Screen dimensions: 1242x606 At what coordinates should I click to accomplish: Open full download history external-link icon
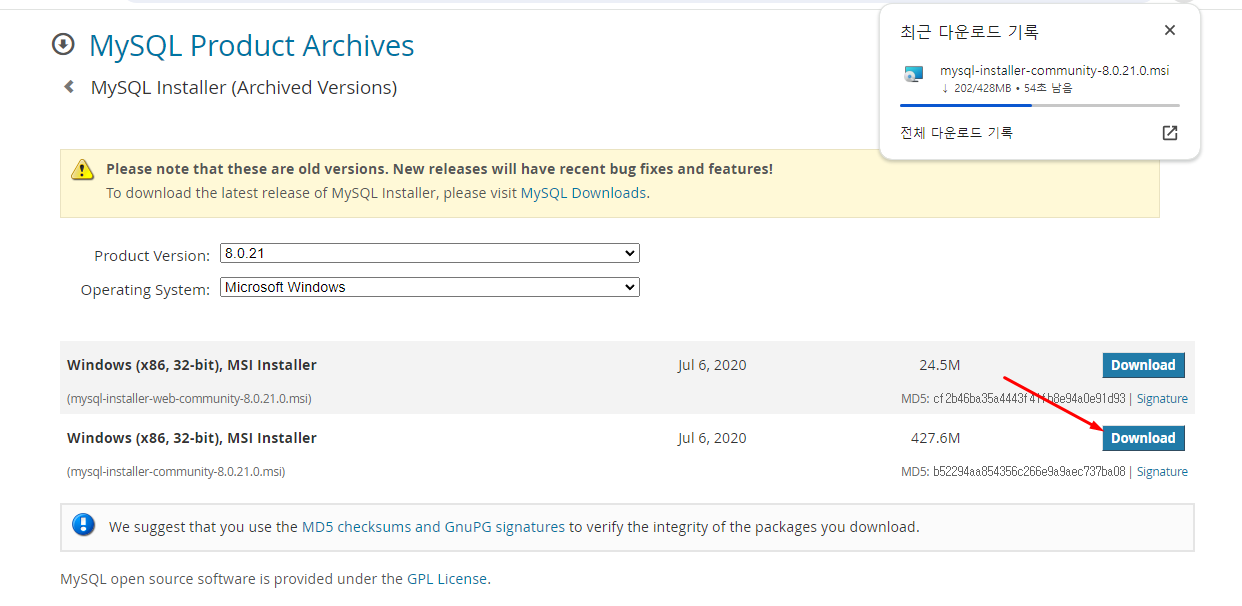[1169, 133]
